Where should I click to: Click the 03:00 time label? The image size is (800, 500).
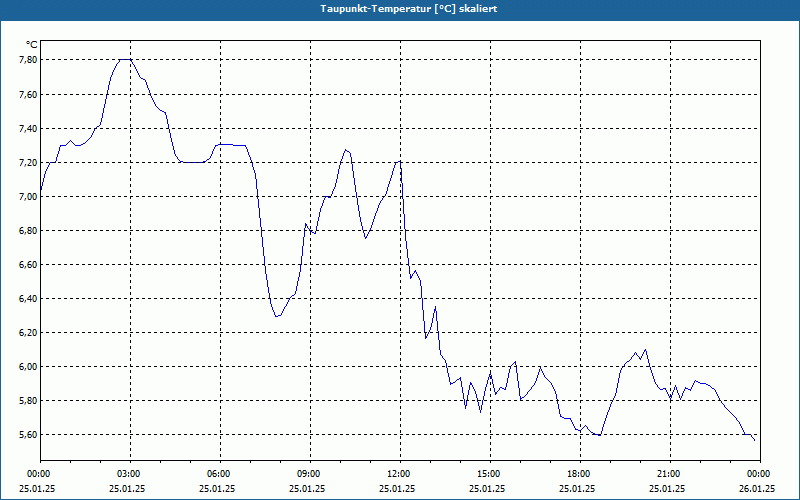pos(130,474)
